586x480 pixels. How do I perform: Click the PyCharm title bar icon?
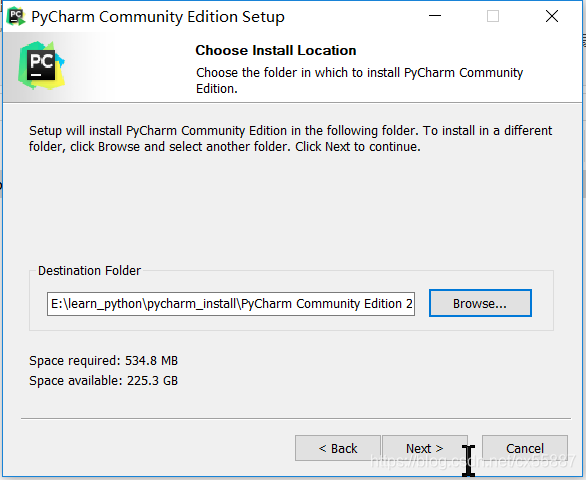16,16
